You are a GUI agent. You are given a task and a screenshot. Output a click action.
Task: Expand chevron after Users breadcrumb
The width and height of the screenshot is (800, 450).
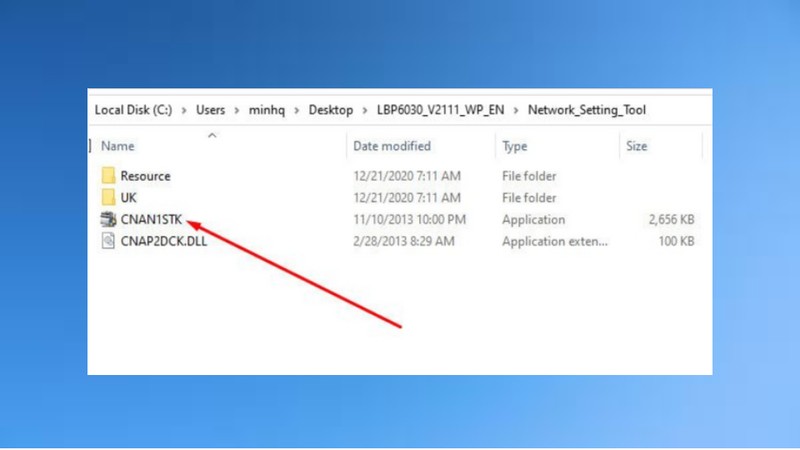(237, 110)
